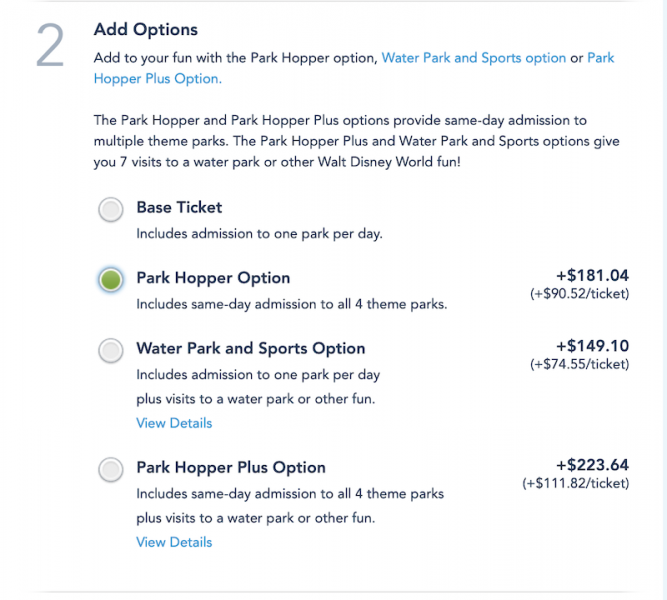Open the Water Park and Sports option link
This screenshot has height=600, width=667.
tap(474, 58)
